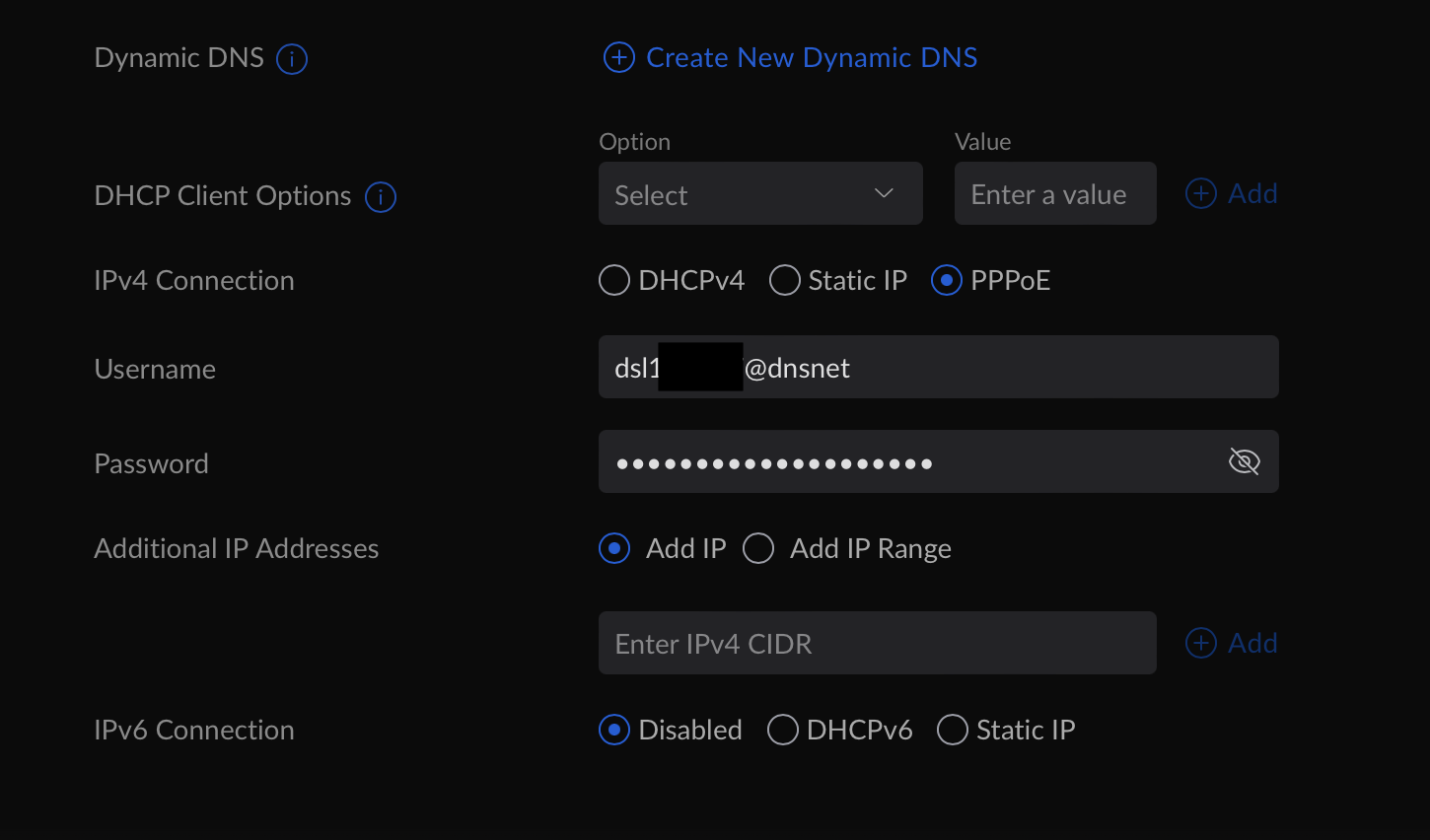This screenshot has height=840, width=1430.
Task: Open Dynamic DNS info tooltip icon
Action: (x=292, y=59)
